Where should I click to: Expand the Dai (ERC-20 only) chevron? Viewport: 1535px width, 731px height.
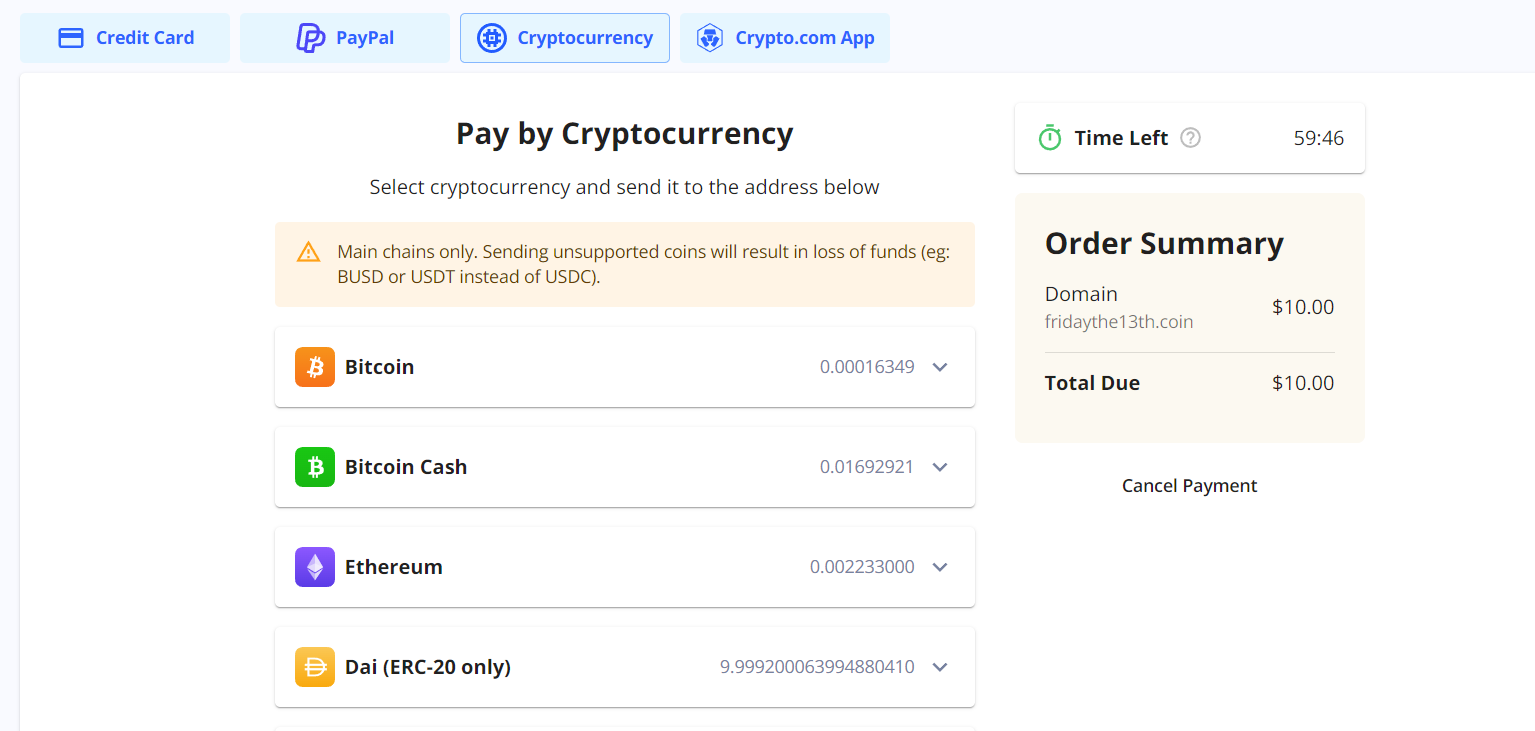[x=940, y=667]
